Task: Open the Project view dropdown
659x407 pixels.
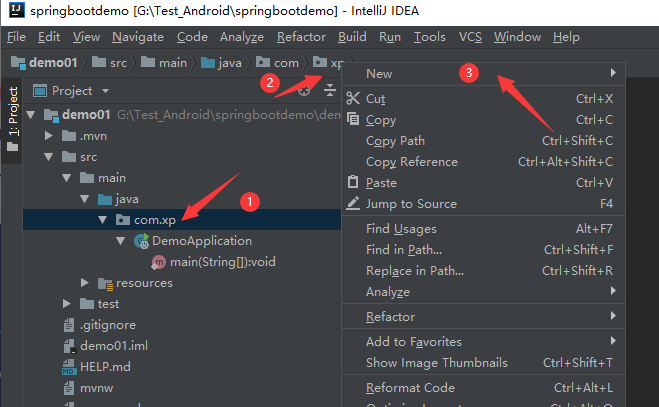Action: 105,91
